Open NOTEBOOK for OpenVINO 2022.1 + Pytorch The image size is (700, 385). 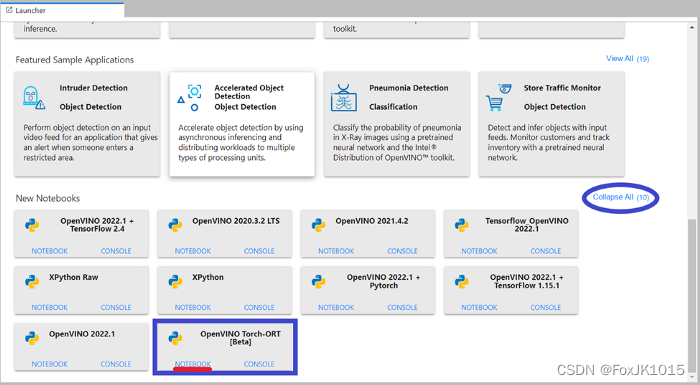click(x=336, y=307)
